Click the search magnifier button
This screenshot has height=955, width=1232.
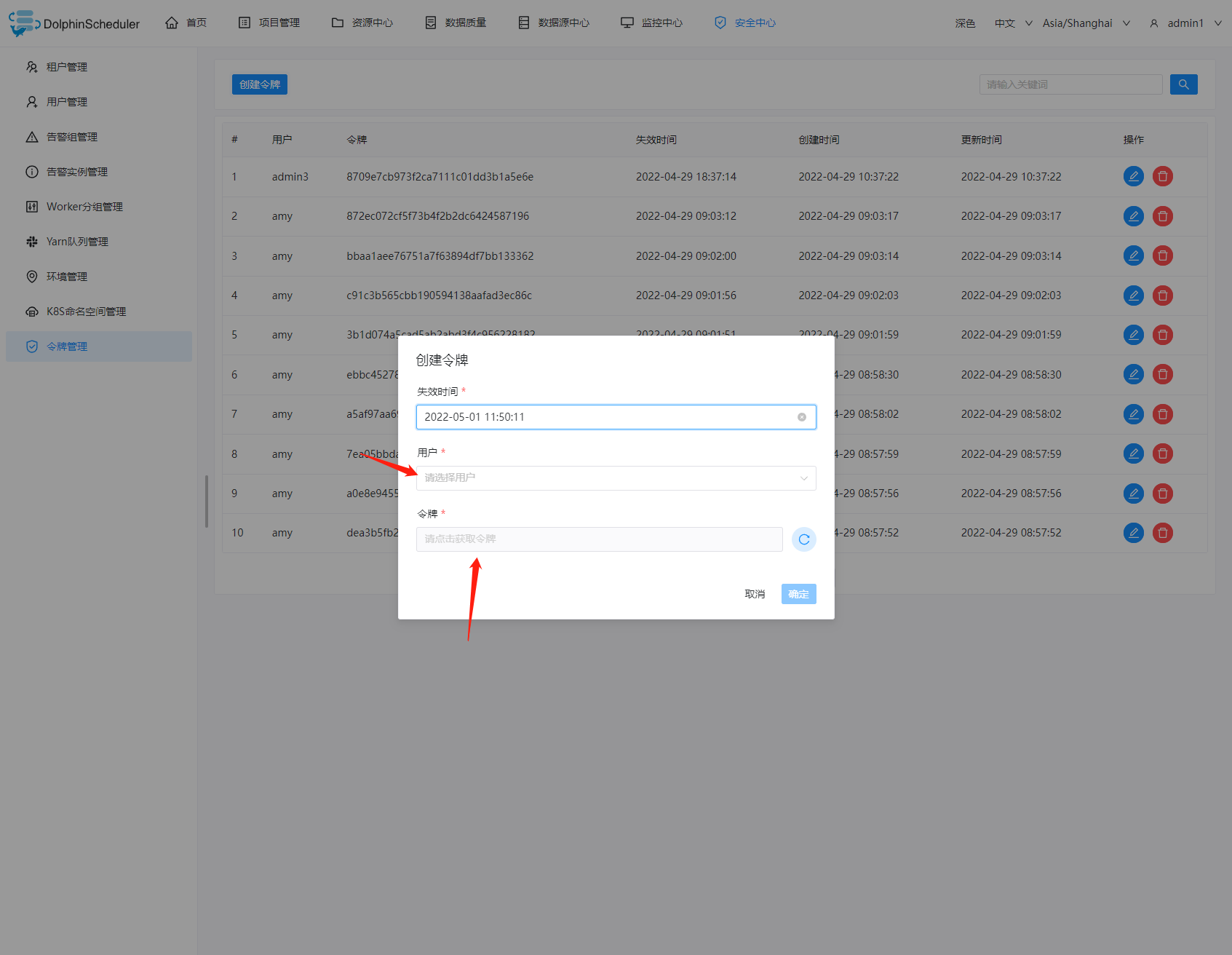coord(1183,84)
